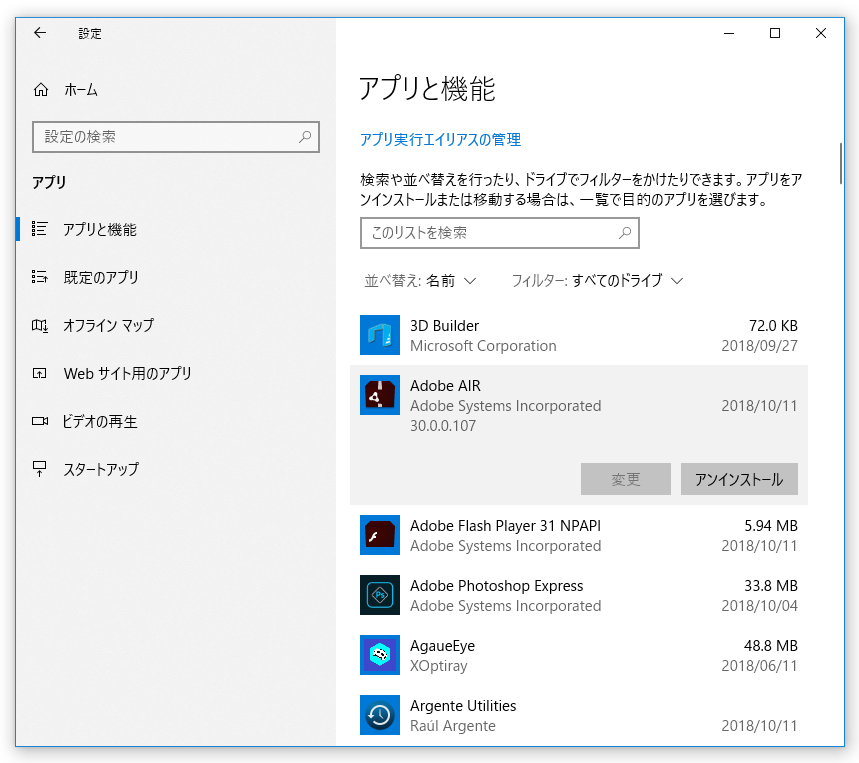Select the 3D Builder app name

(x=444, y=326)
